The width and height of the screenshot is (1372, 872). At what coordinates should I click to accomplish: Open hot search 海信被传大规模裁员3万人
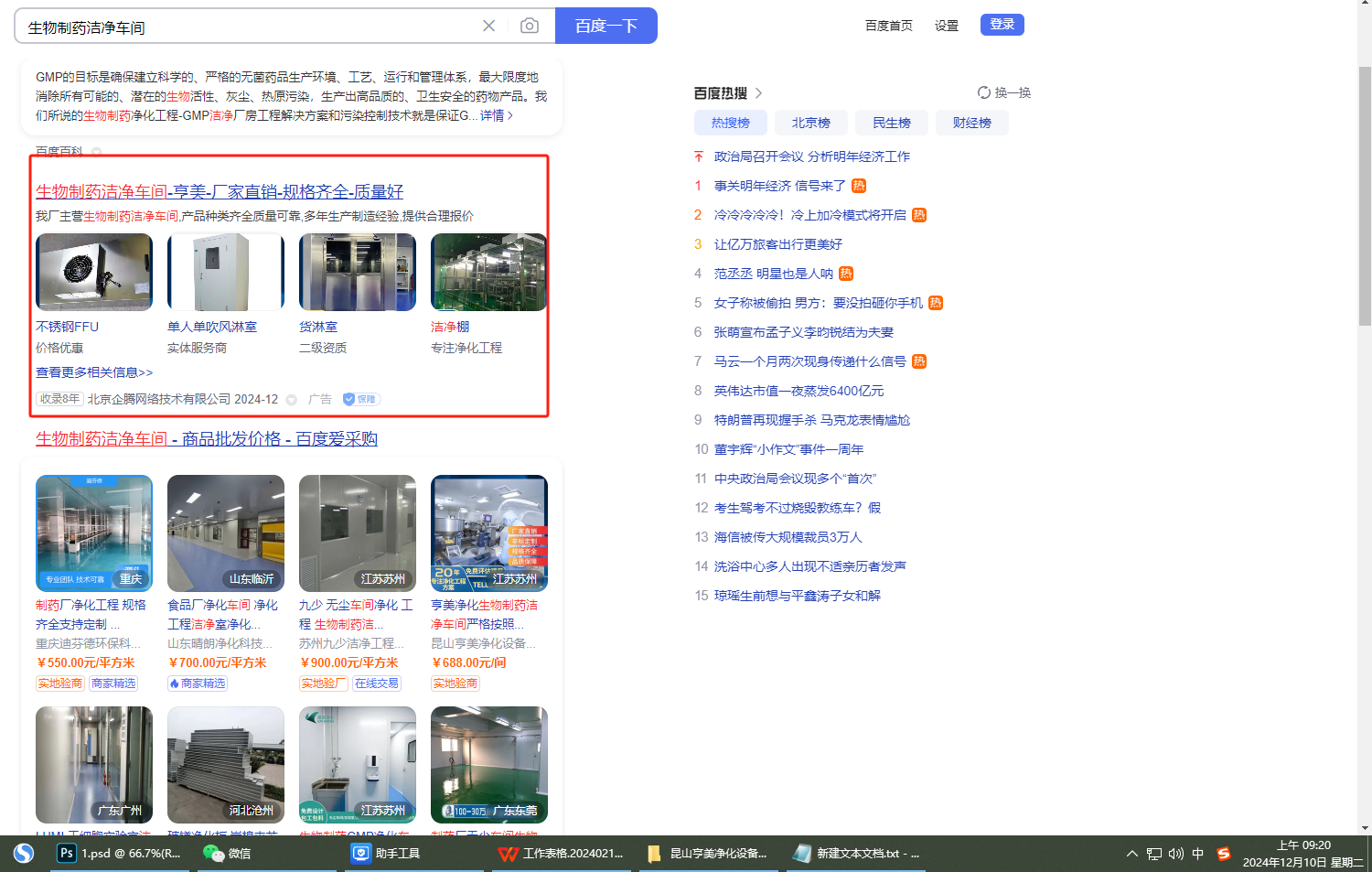(x=788, y=537)
